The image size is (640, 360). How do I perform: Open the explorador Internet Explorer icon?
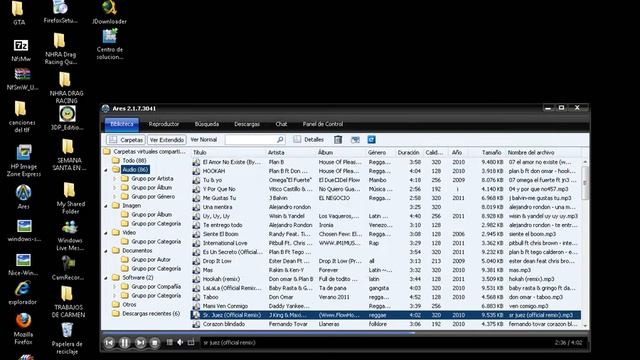tap(22, 293)
